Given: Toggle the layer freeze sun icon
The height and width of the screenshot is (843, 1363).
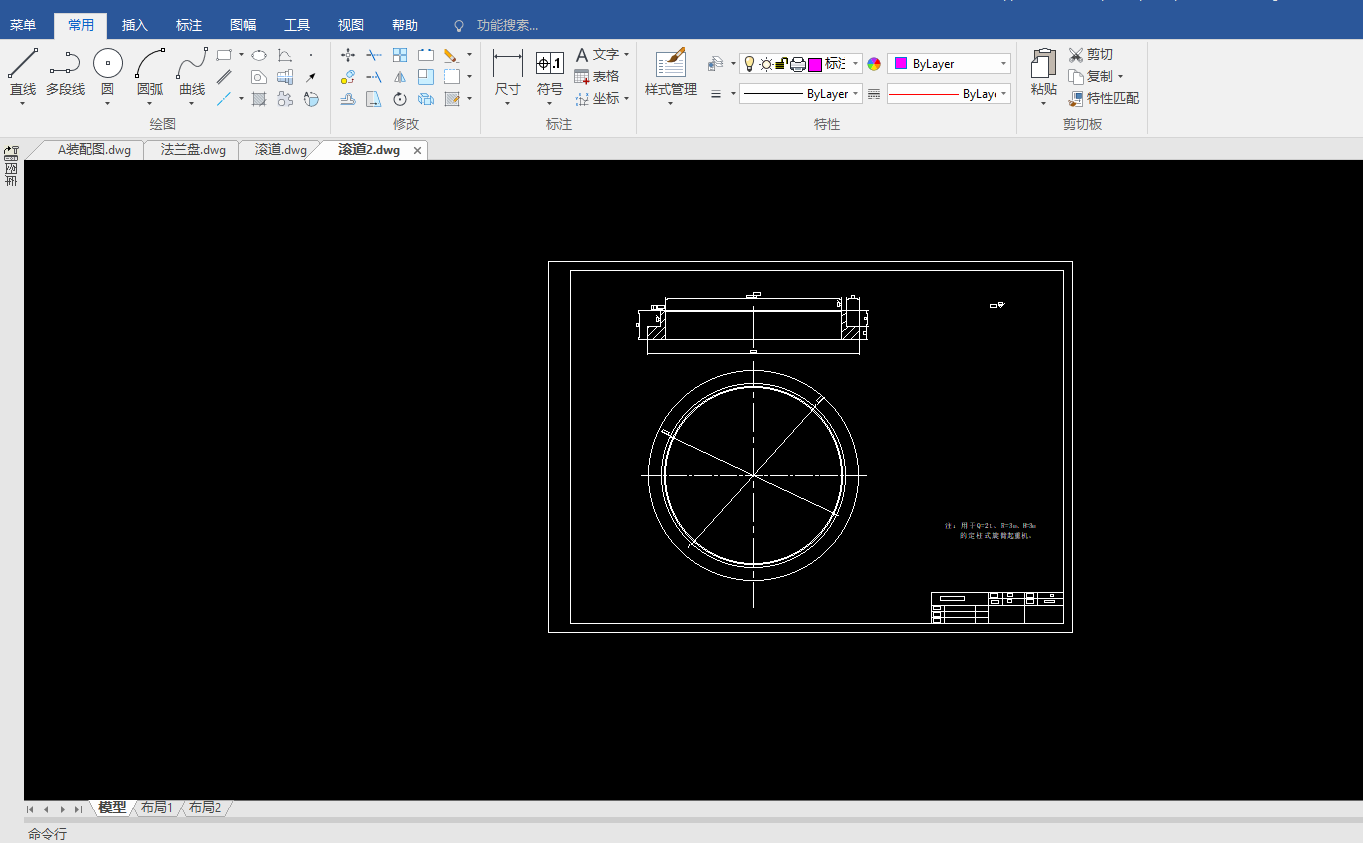Looking at the screenshot, I should pos(765,64).
